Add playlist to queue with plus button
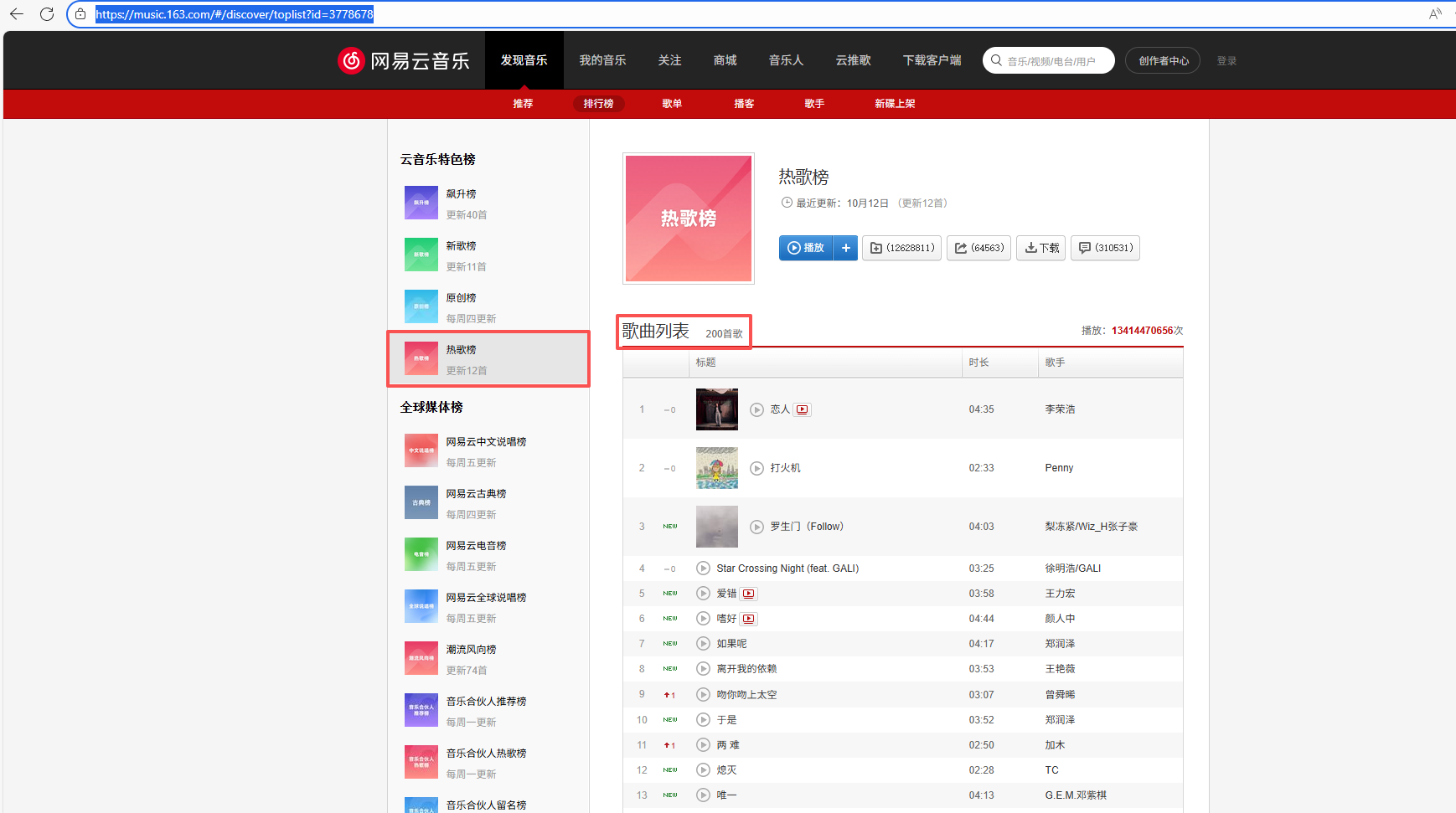This screenshot has height=813, width=1456. (846, 248)
